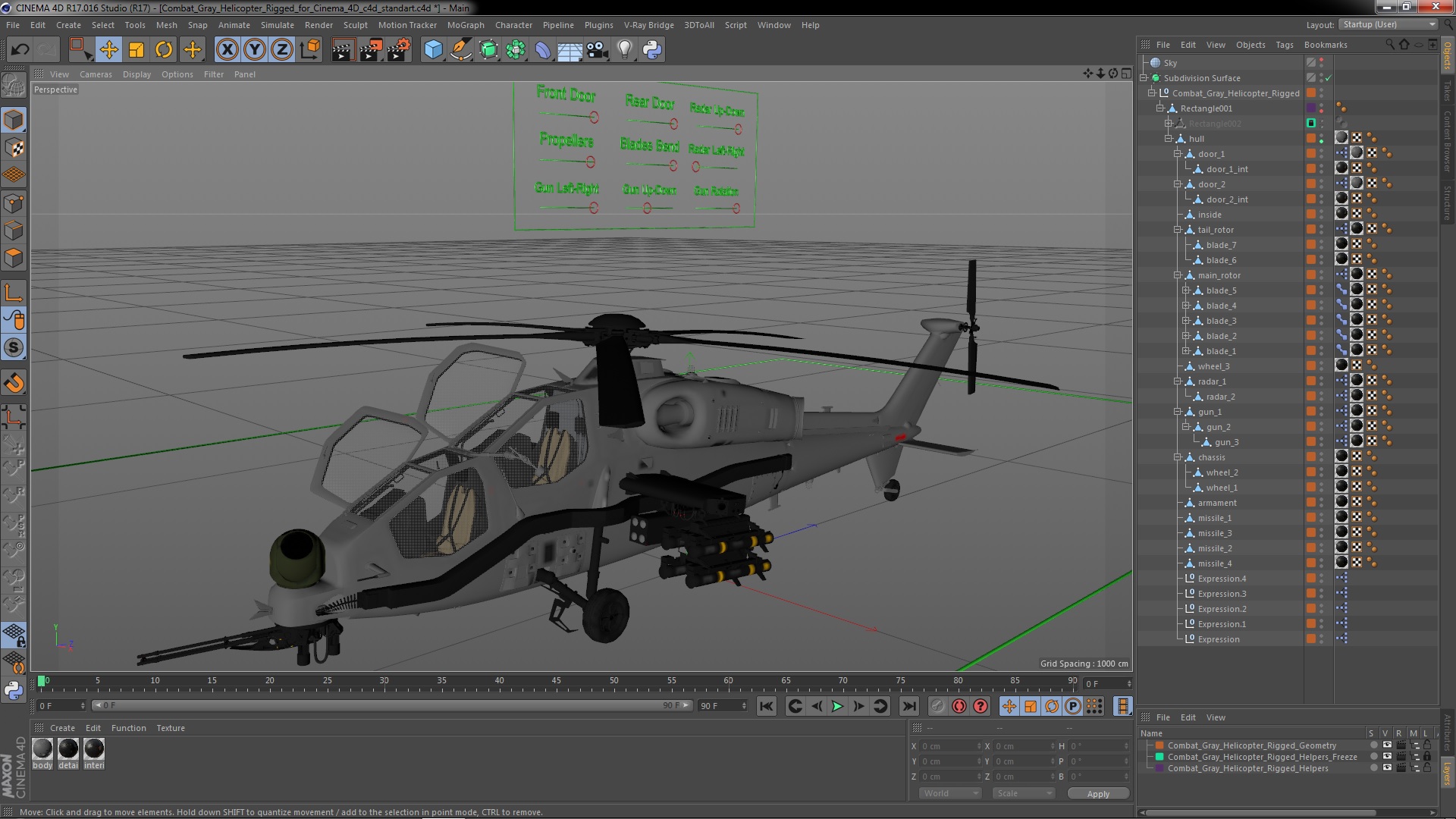Open the Python script icon in the toolbar

652,50
